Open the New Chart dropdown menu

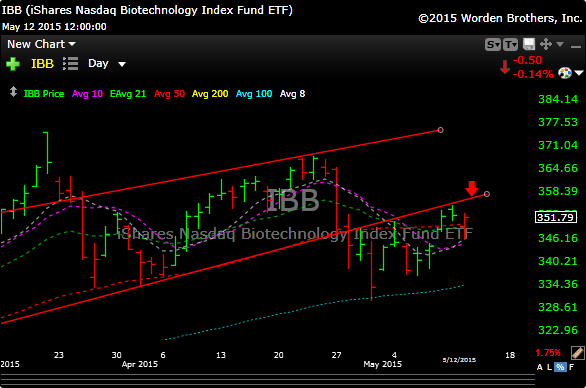pos(41,44)
